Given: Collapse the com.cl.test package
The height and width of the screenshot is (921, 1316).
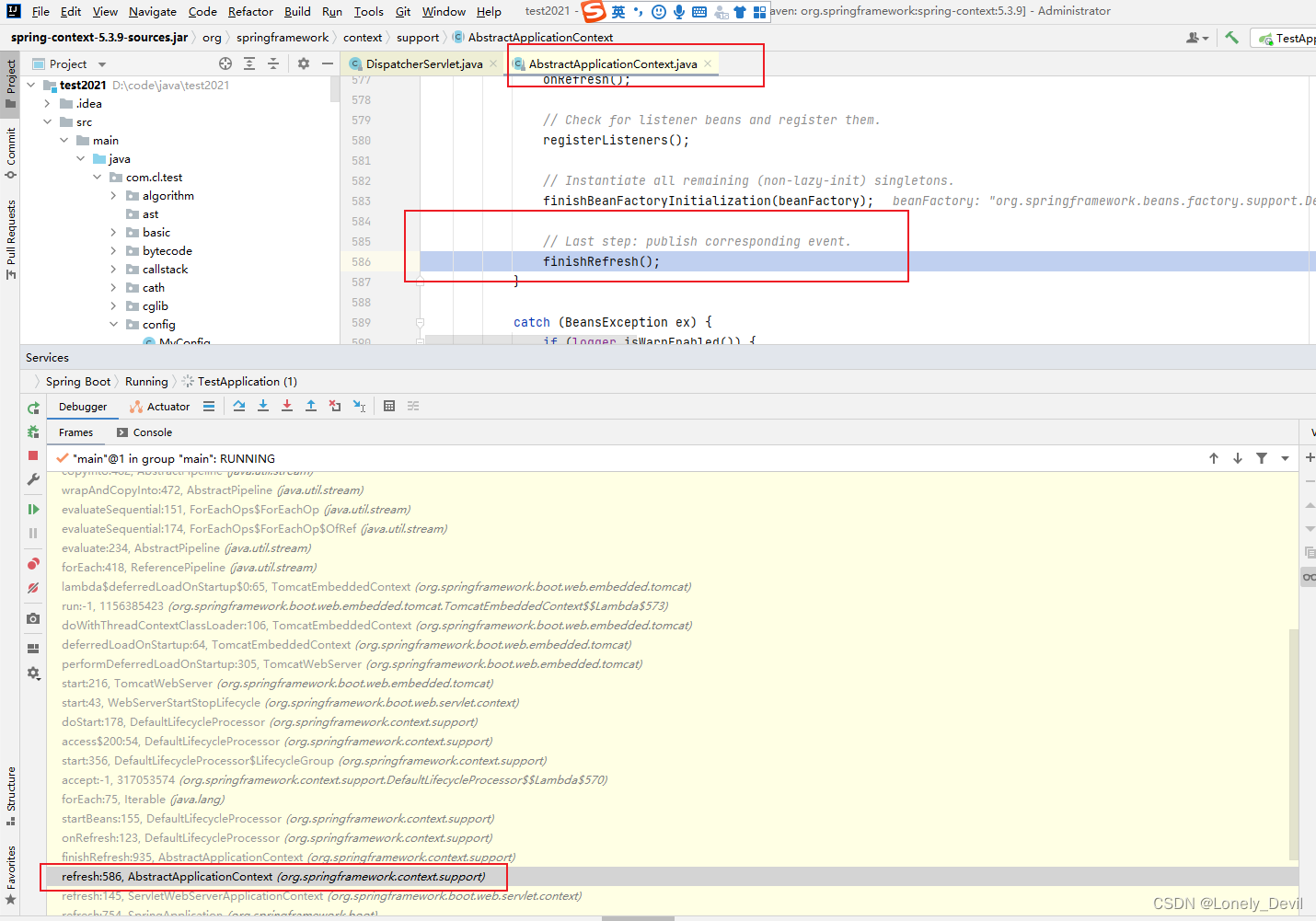Looking at the screenshot, I should pyautogui.click(x=98, y=177).
